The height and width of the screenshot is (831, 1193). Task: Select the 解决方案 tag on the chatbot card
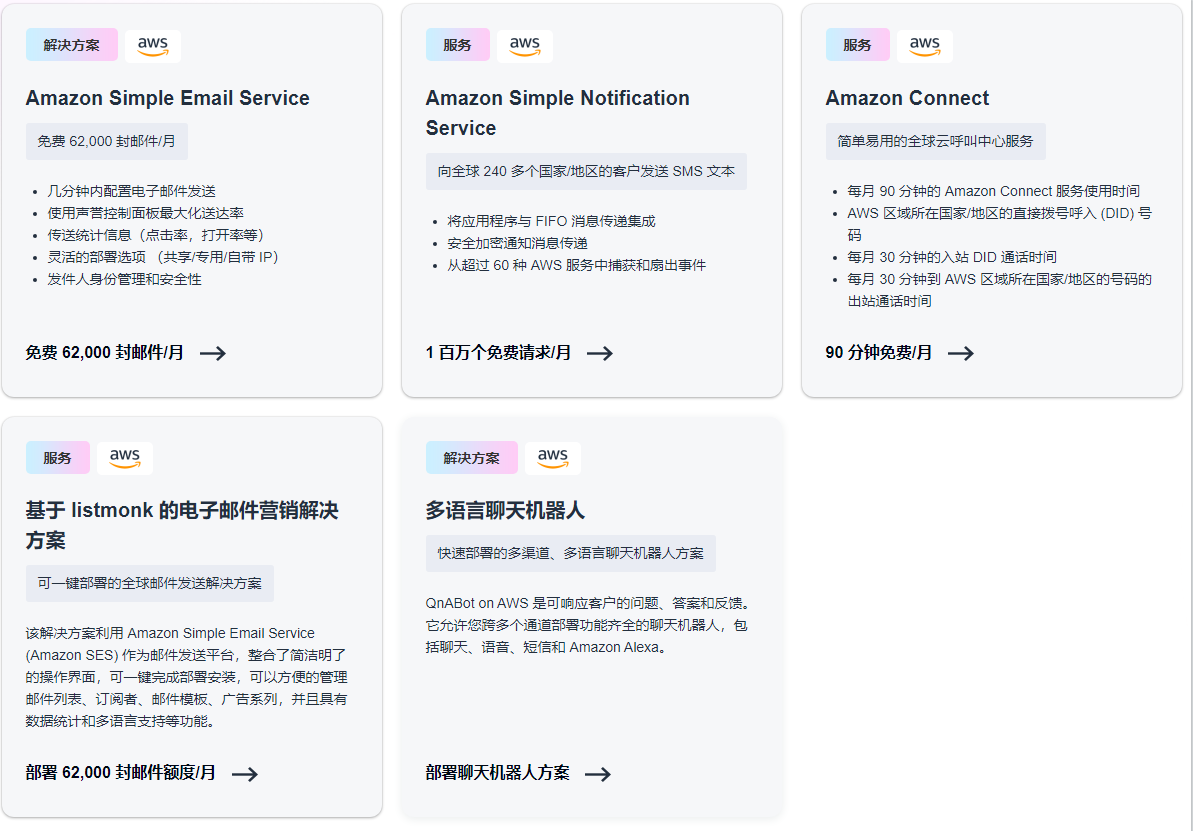(x=471, y=458)
